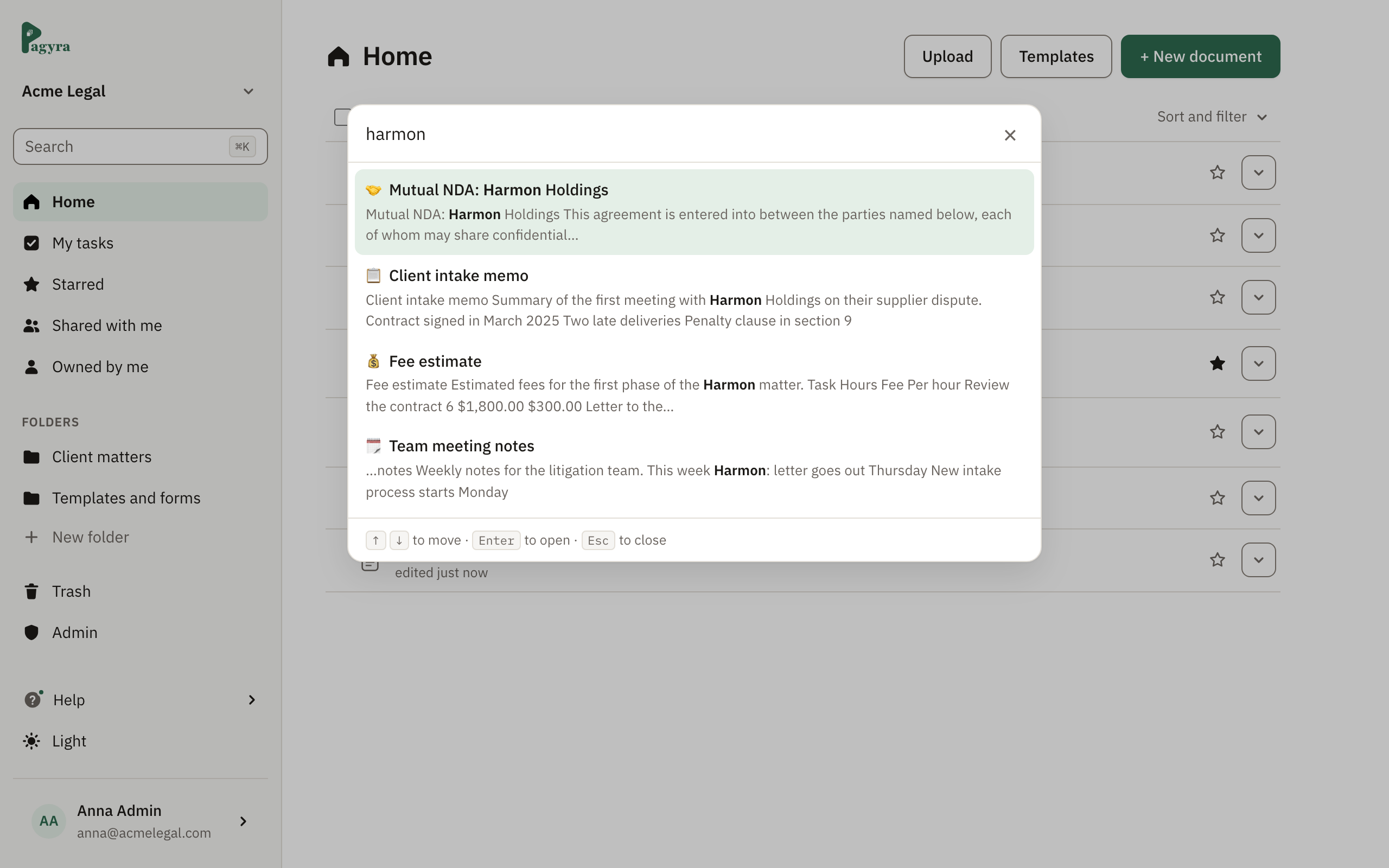Expand the Acme Legal workspace switcher

click(x=138, y=91)
